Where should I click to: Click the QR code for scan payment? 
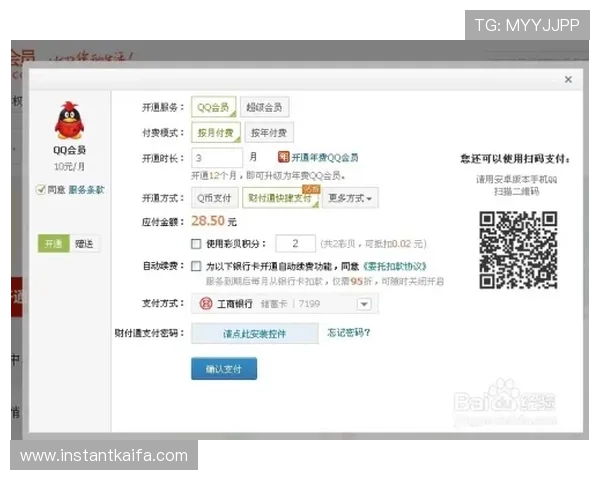pyautogui.click(x=518, y=250)
